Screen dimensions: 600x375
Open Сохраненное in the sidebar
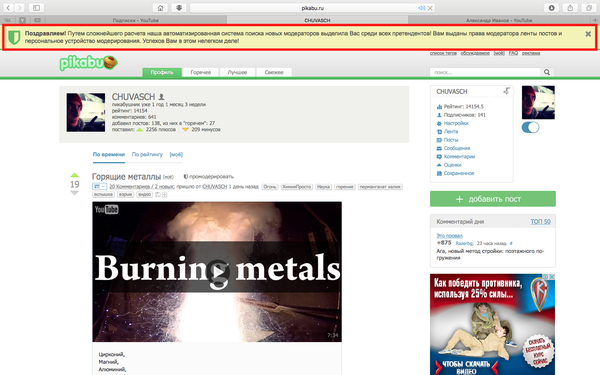point(459,173)
